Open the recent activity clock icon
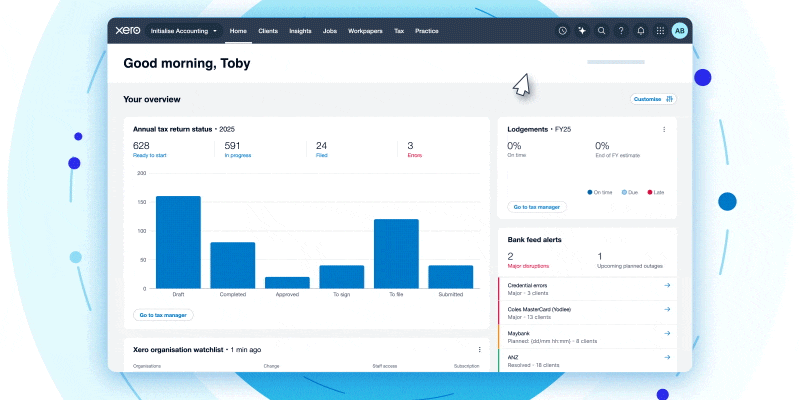 coord(563,31)
